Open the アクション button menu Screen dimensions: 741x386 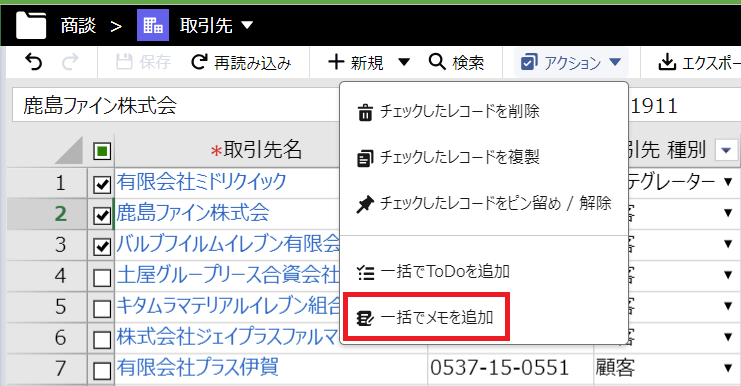click(571, 62)
